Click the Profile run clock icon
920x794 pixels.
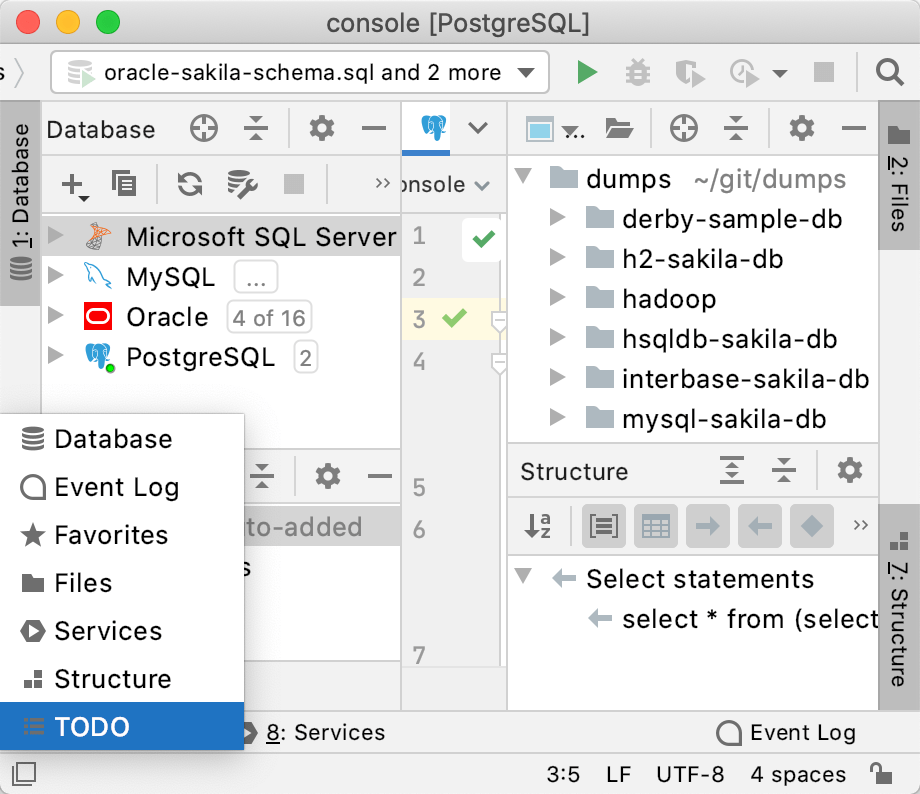(x=744, y=73)
